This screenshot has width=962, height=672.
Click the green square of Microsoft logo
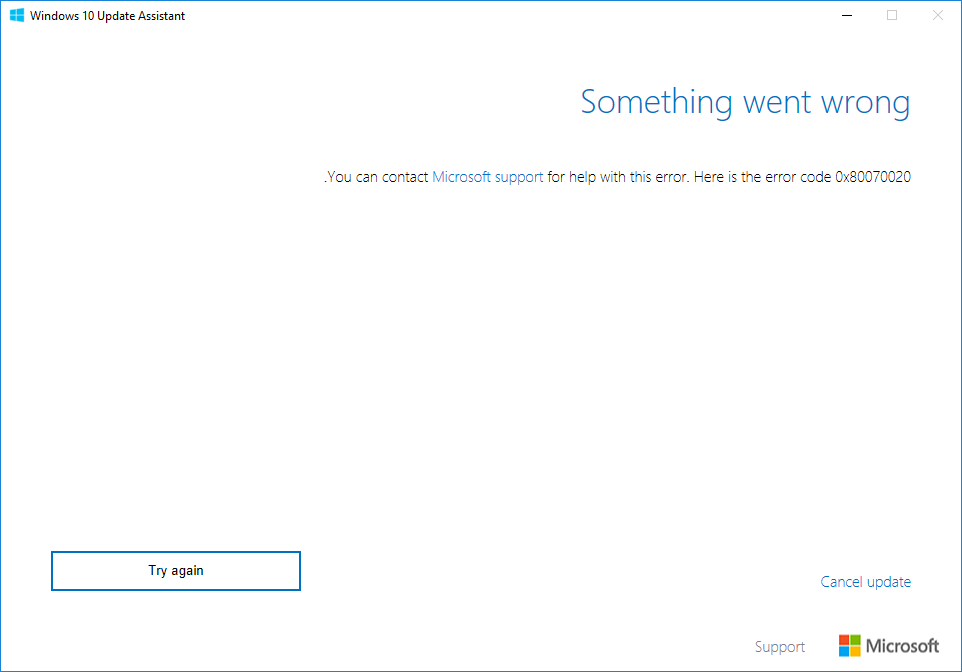pos(856,640)
